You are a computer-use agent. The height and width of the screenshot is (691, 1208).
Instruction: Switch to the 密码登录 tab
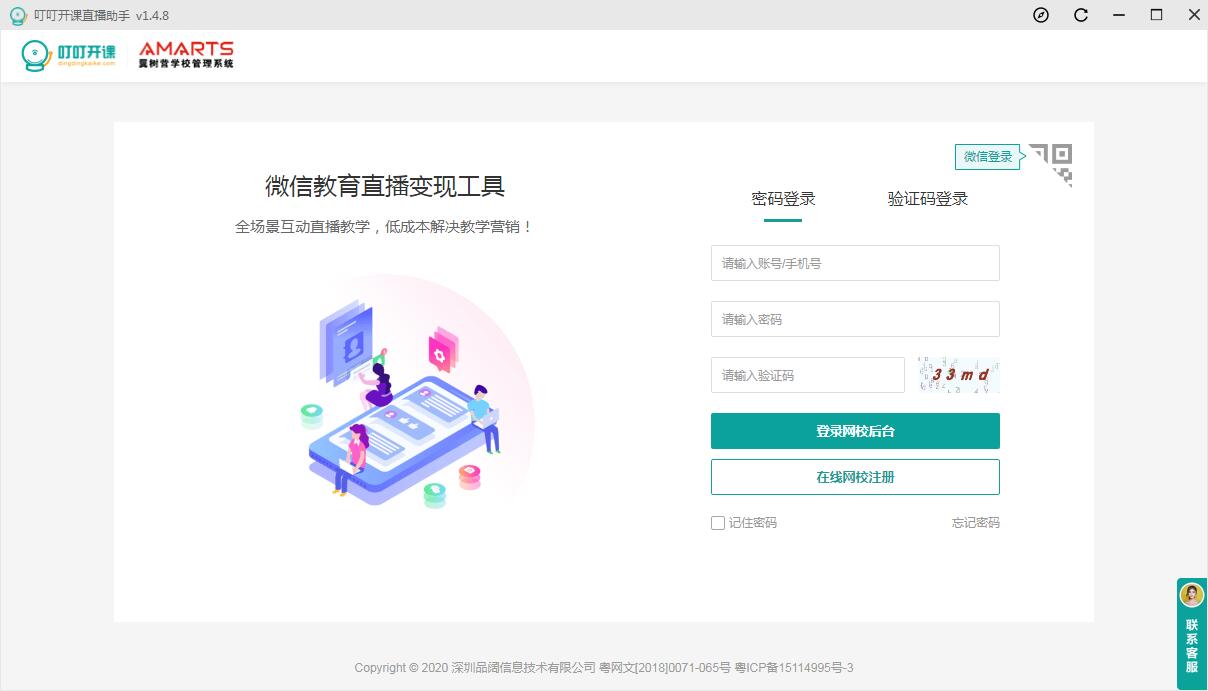tap(785, 199)
